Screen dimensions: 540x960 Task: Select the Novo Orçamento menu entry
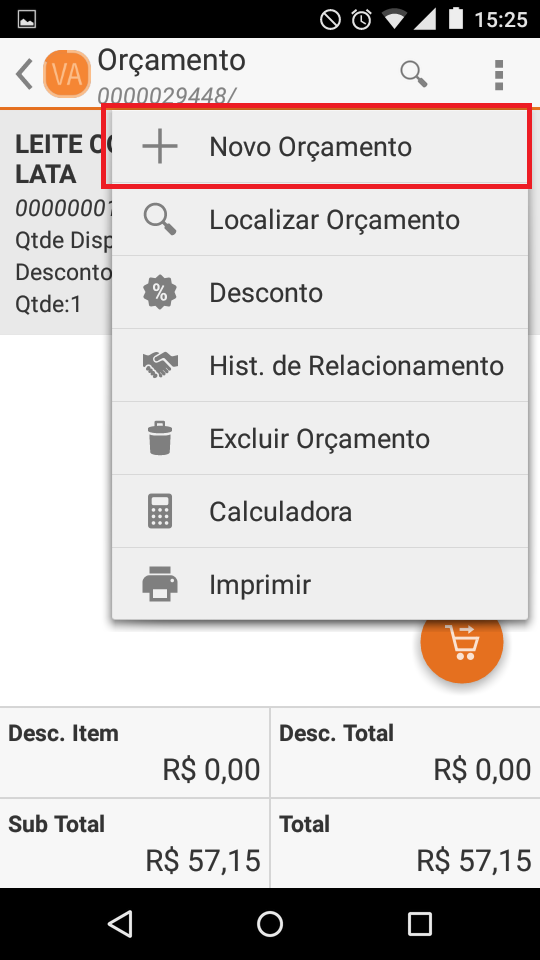pyautogui.click(x=320, y=147)
